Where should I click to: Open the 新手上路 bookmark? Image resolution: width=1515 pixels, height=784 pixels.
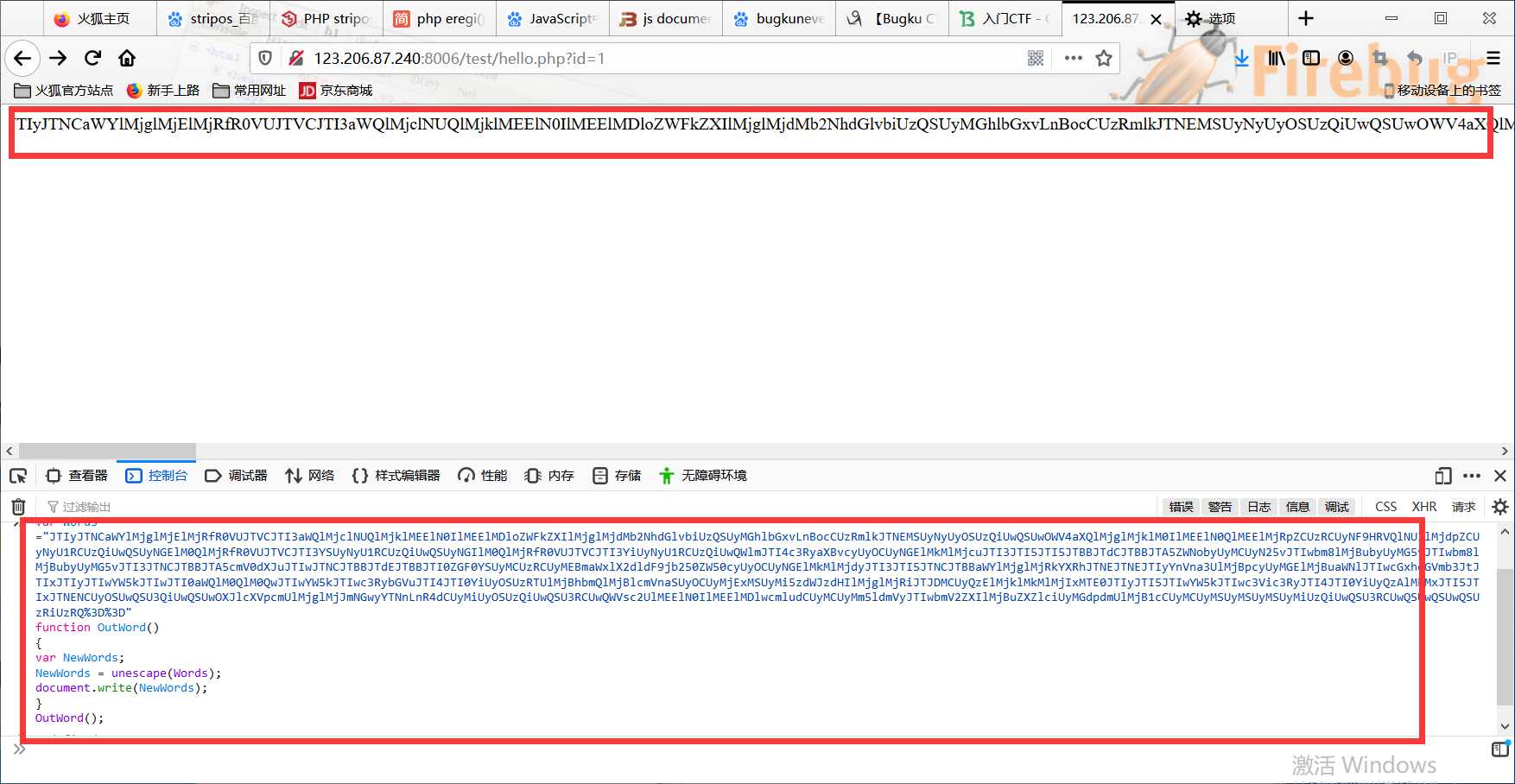[x=163, y=90]
